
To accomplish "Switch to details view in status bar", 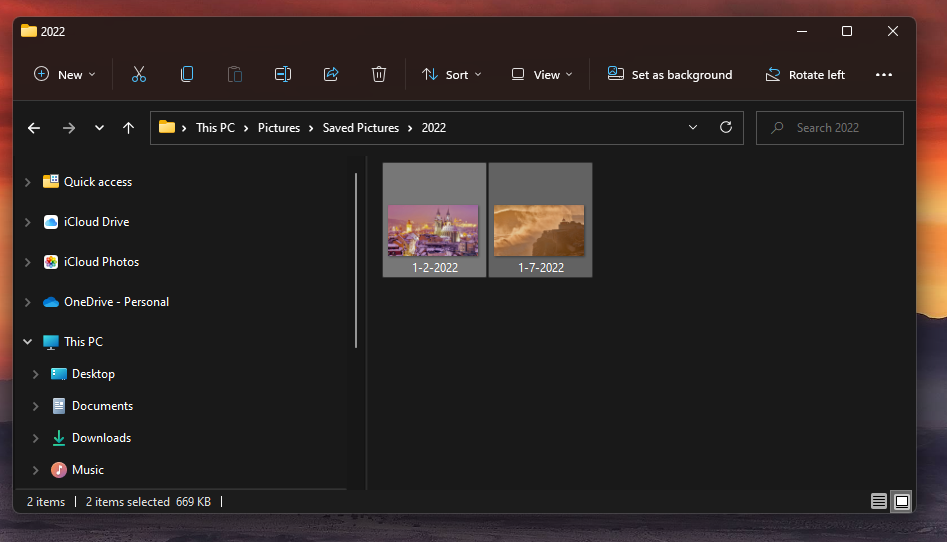I will coord(879,501).
